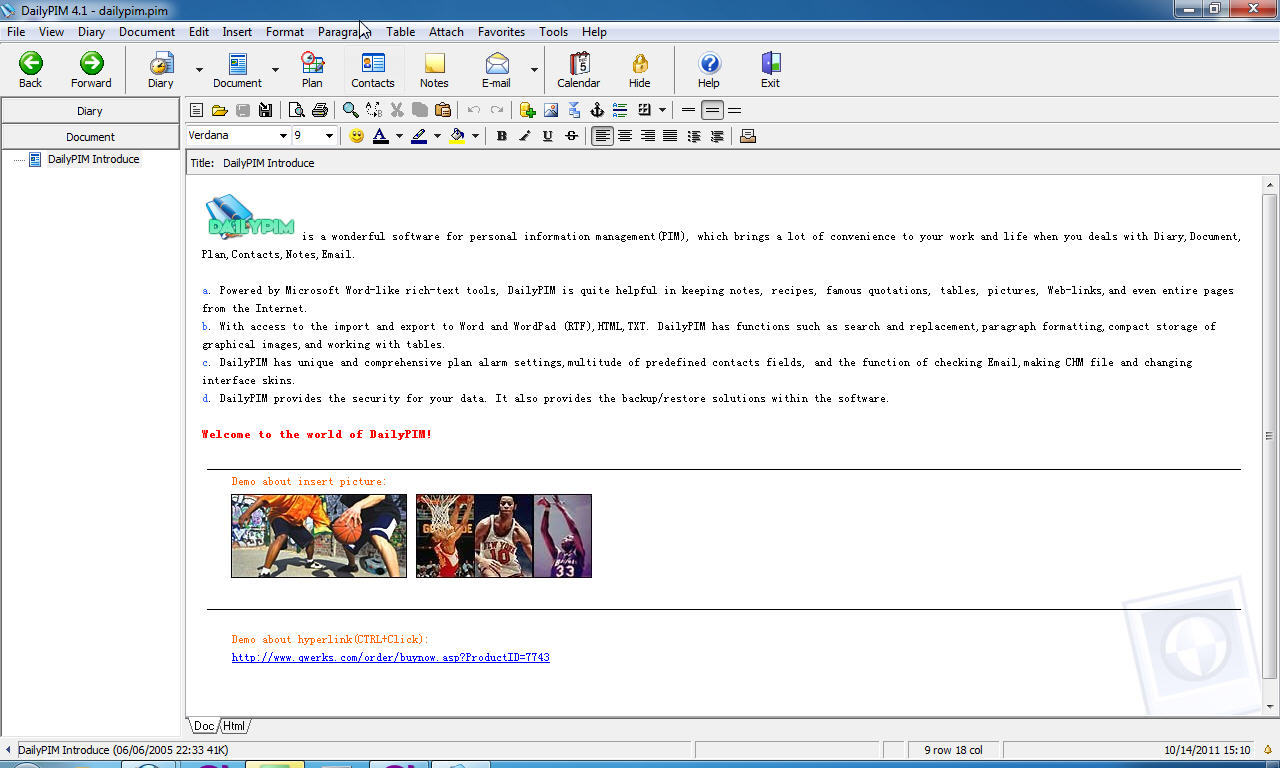Image resolution: width=1280 pixels, height=768 pixels.
Task: Click the Title field DailyPIM Introduce
Action: coord(268,163)
